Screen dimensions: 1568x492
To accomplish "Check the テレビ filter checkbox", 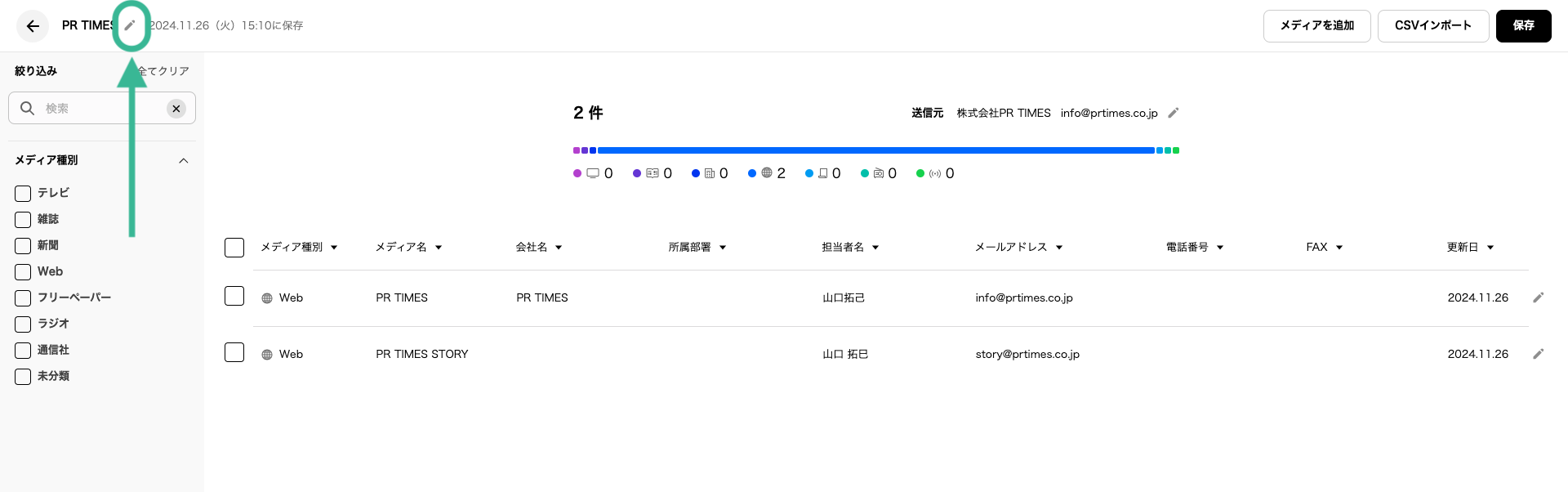I will click(23, 194).
